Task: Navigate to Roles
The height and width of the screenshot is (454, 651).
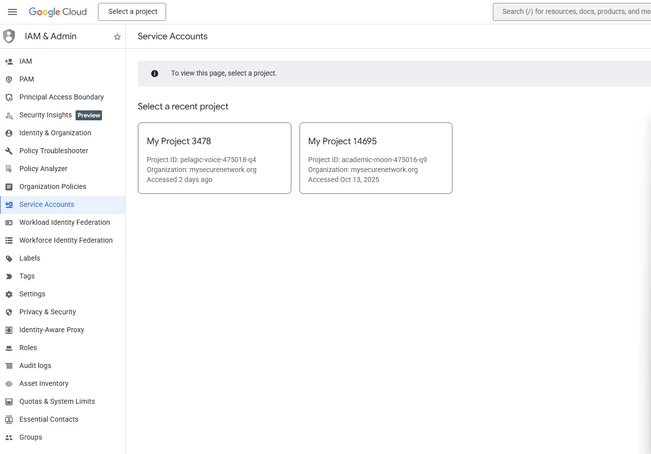Action: 63,348
